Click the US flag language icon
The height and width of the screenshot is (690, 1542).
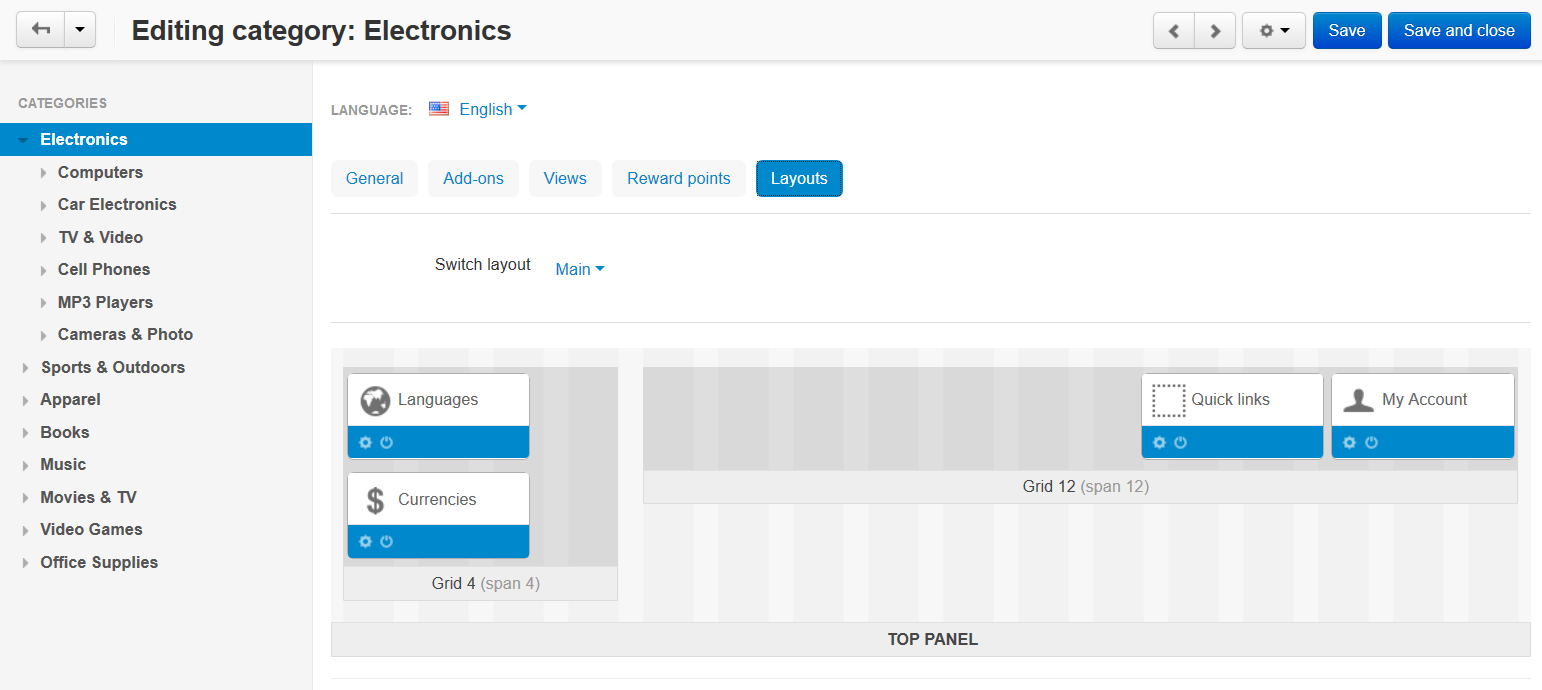coord(439,109)
